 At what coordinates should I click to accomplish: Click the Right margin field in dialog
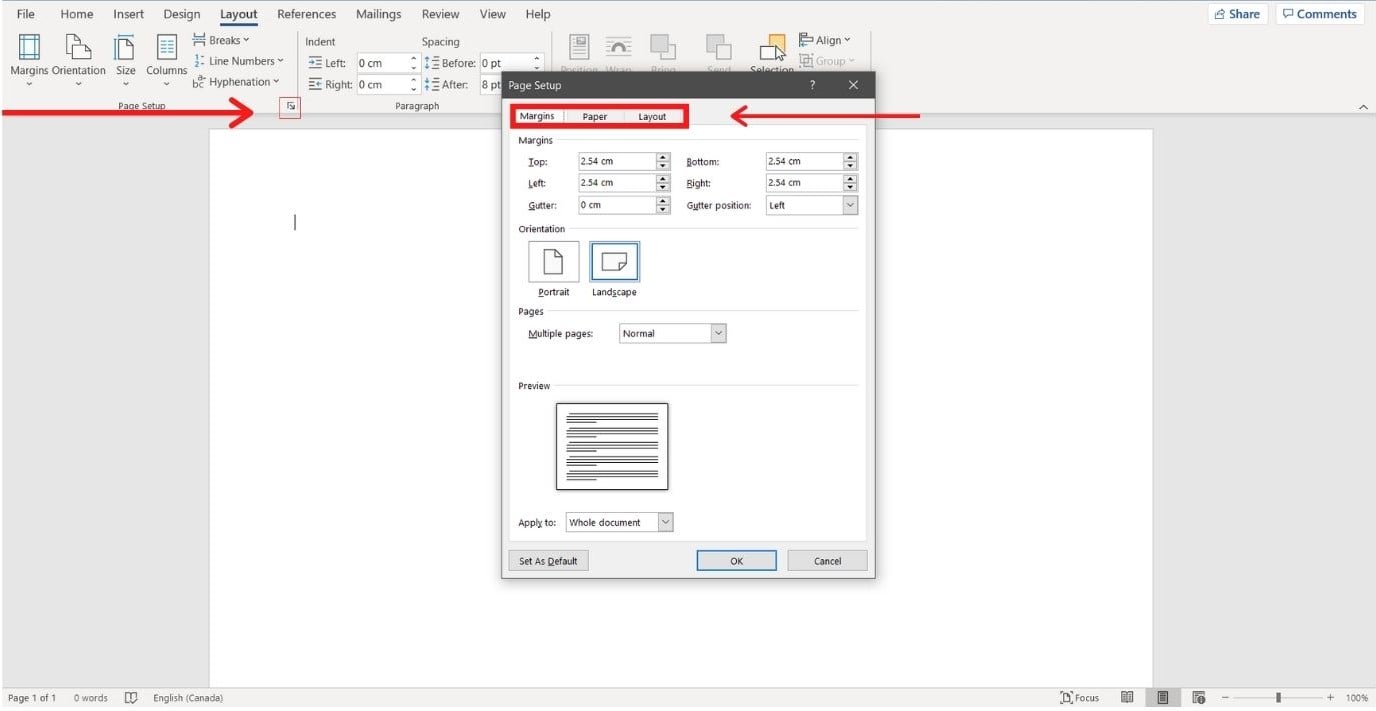click(x=805, y=183)
